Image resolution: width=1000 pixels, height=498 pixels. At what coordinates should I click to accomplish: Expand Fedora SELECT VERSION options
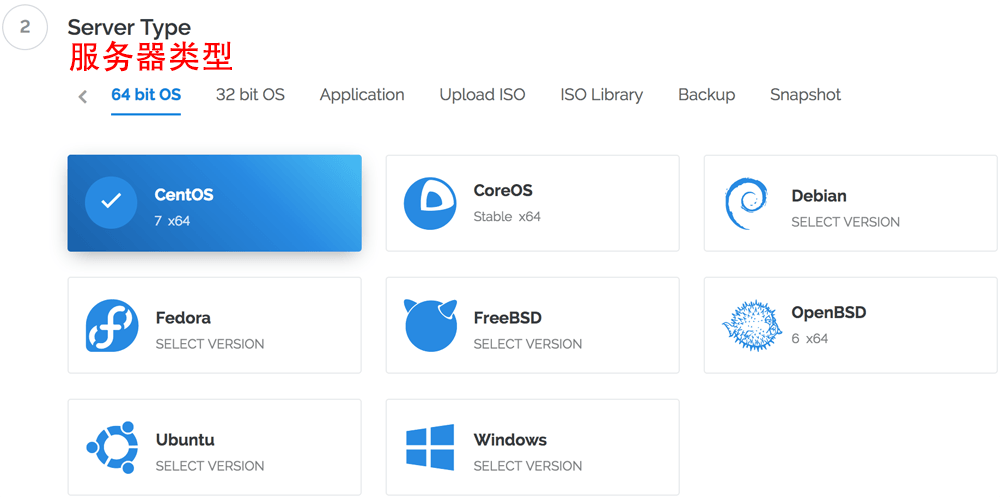[210, 344]
